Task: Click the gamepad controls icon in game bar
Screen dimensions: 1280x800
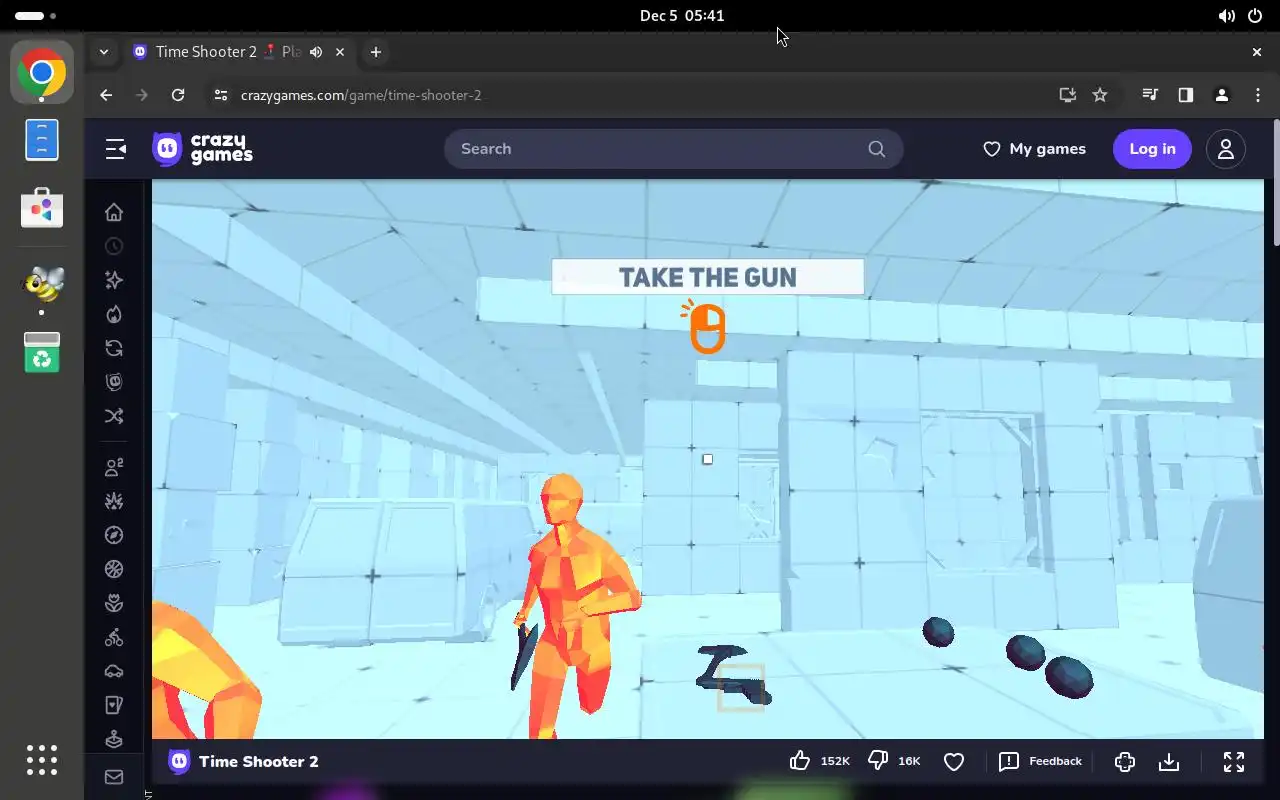Action: click(x=1125, y=762)
